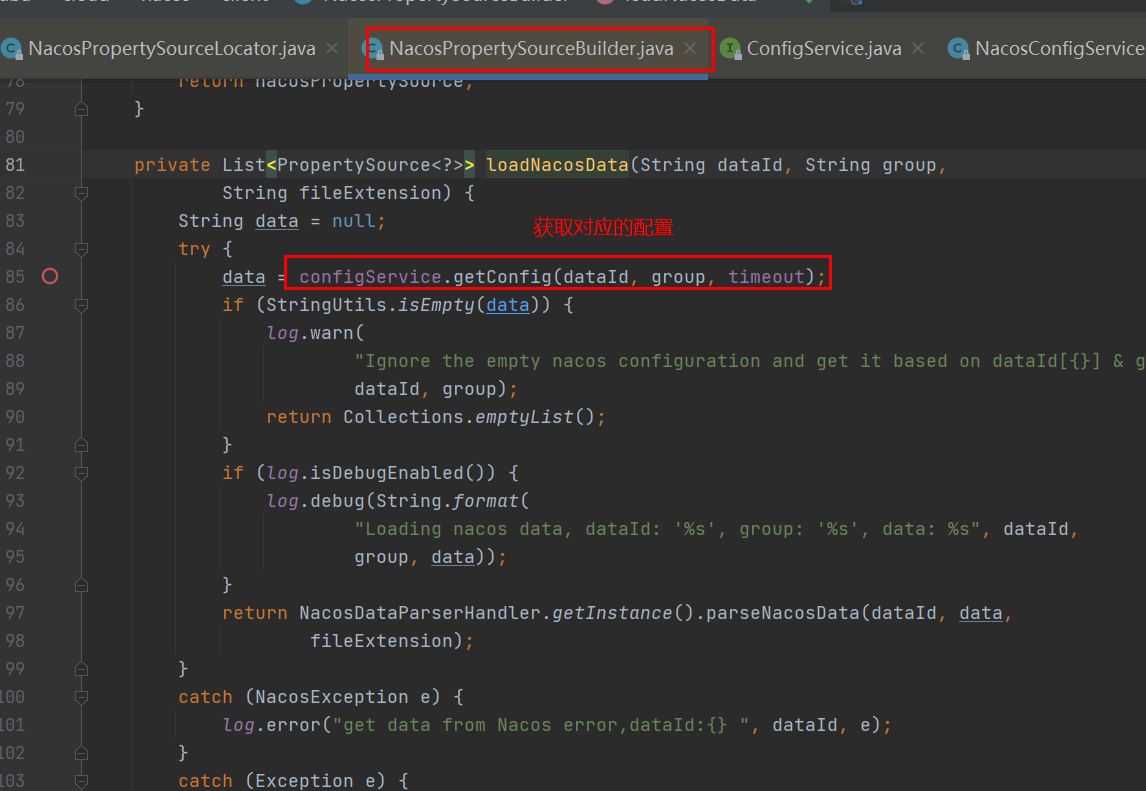The height and width of the screenshot is (791, 1146).
Task: Click NacosDataParserHandler class reference
Action: click(x=420, y=613)
